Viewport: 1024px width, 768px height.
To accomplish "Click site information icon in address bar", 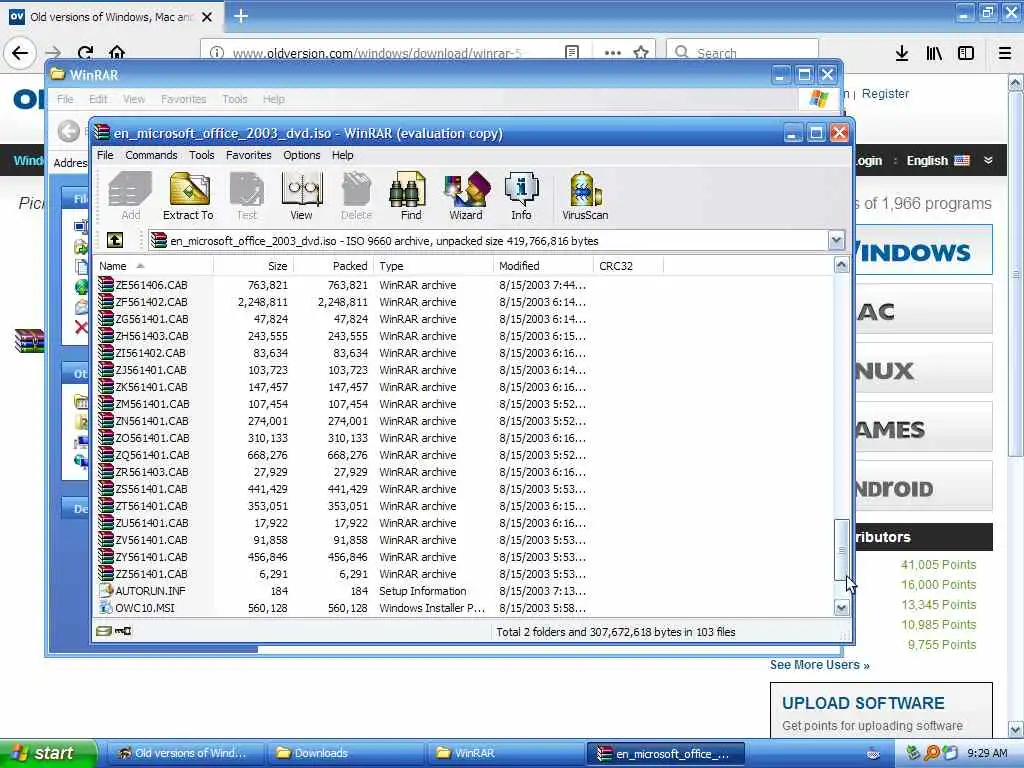I will (217, 52).
